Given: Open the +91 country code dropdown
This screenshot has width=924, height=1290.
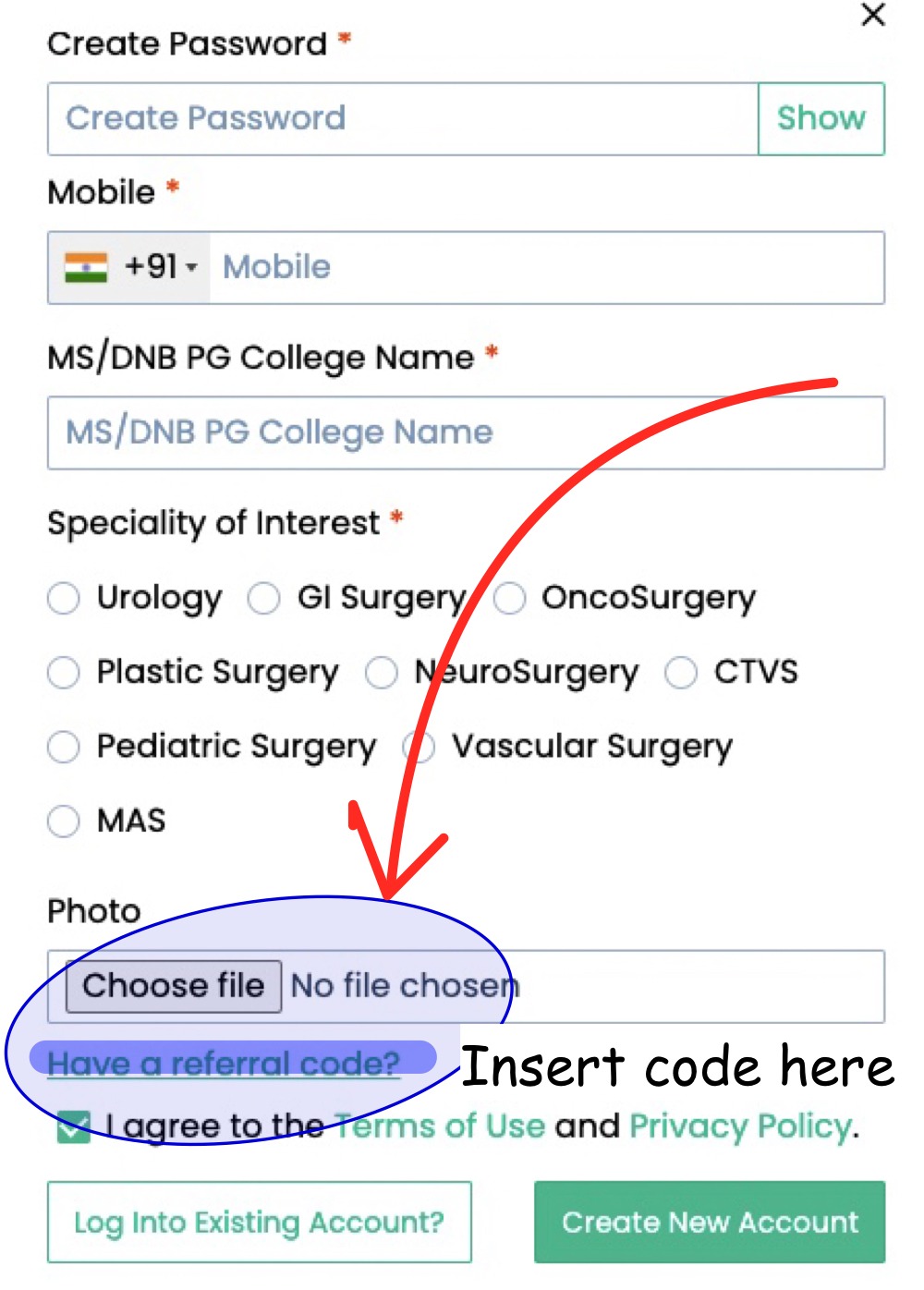Looking at the screenshot, I should [x=162, y=267].
